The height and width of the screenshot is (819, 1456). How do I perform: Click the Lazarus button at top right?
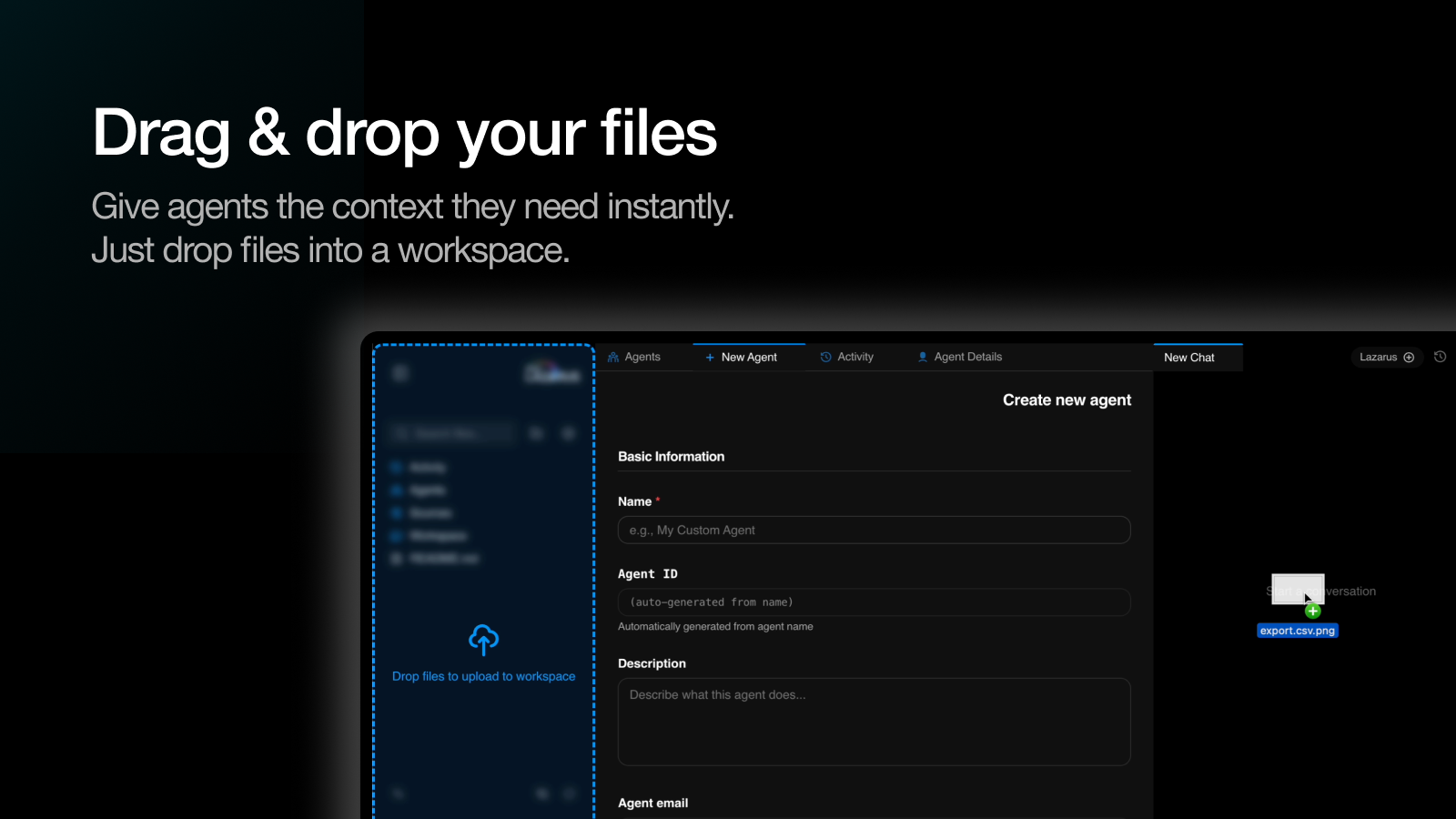click(x=1380, y=357)
